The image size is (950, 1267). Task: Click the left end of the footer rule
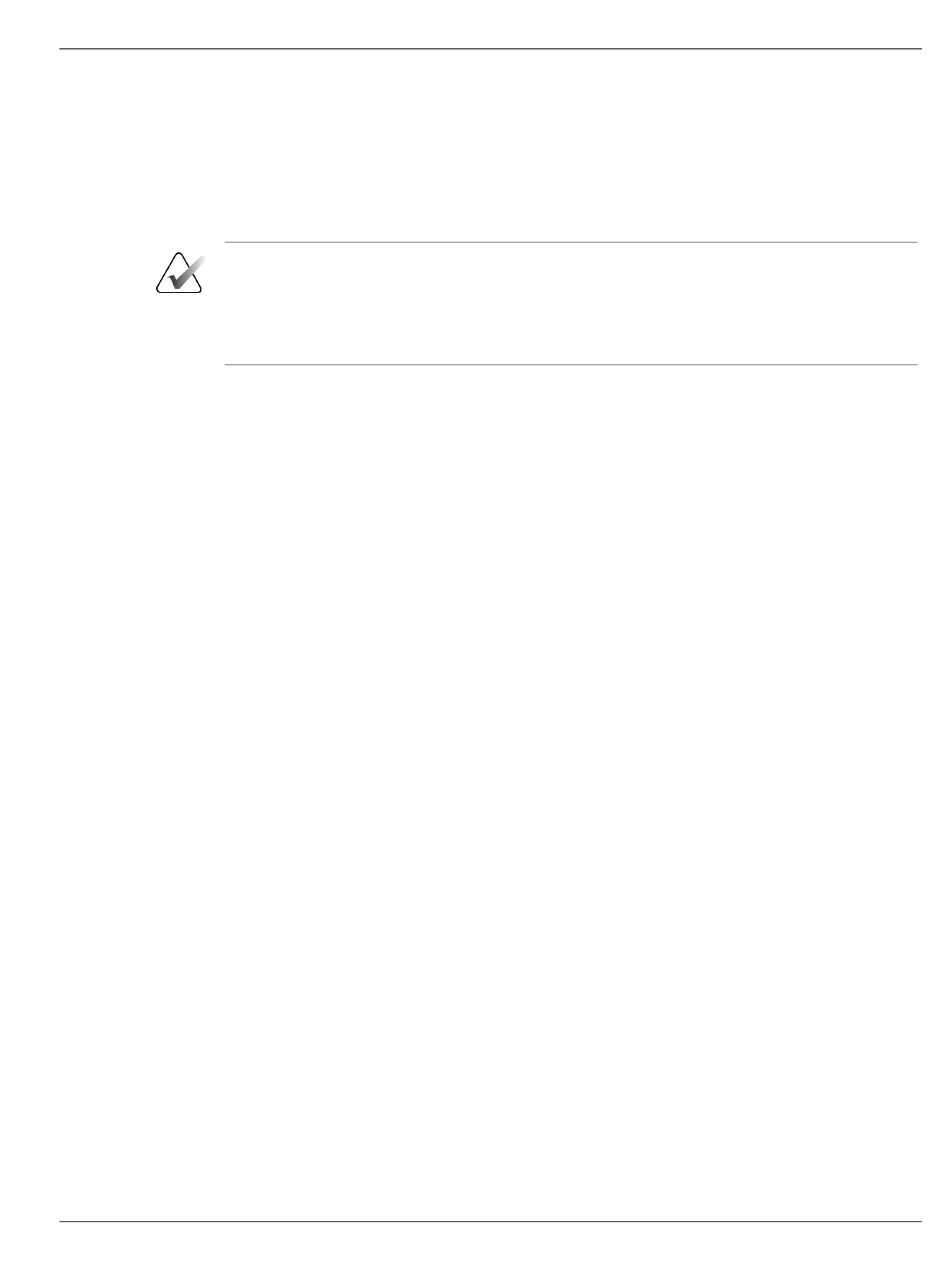click(x=62, y=1221)
